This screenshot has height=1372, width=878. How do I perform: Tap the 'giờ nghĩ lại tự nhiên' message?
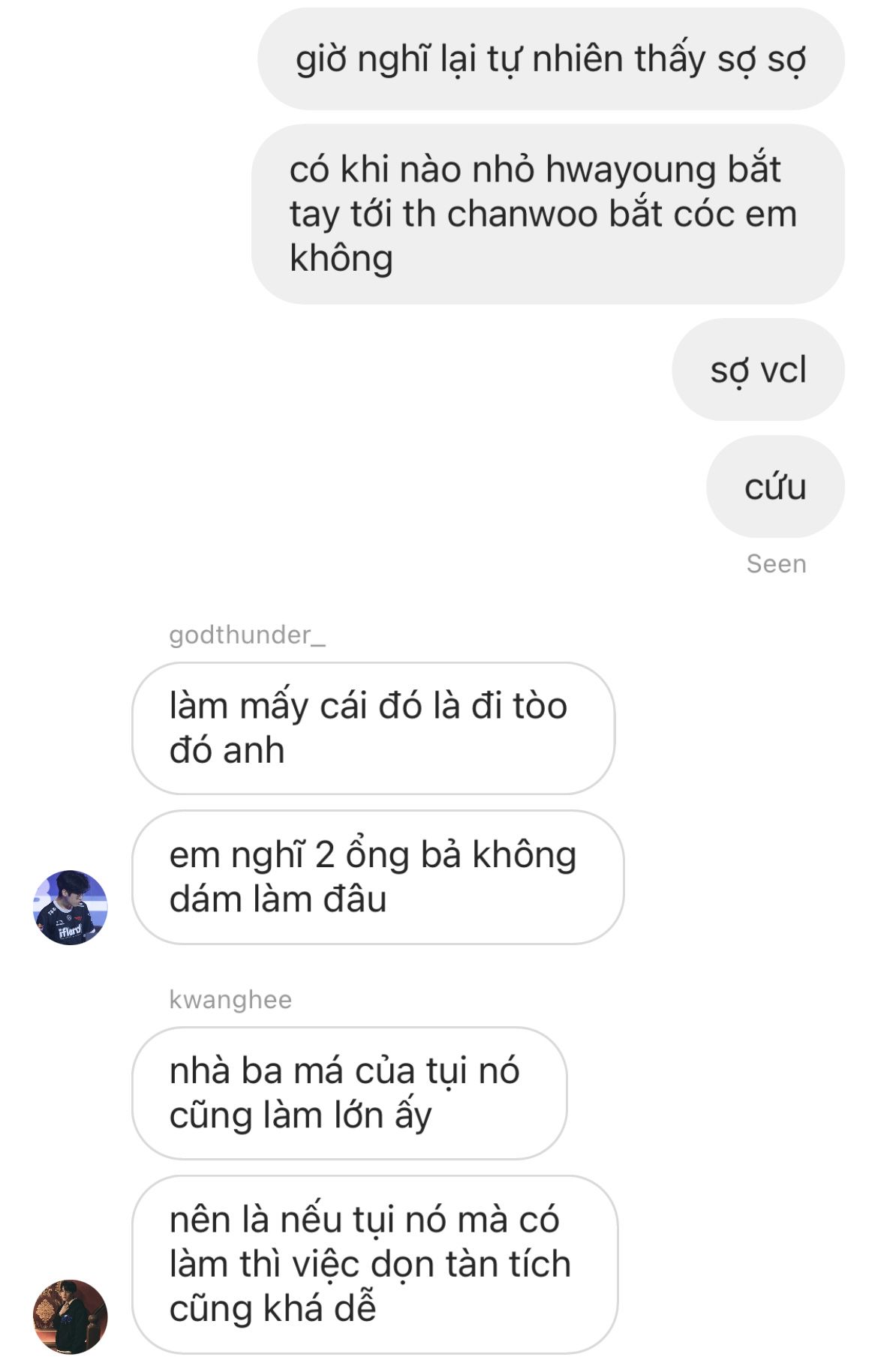click(551, 59)
